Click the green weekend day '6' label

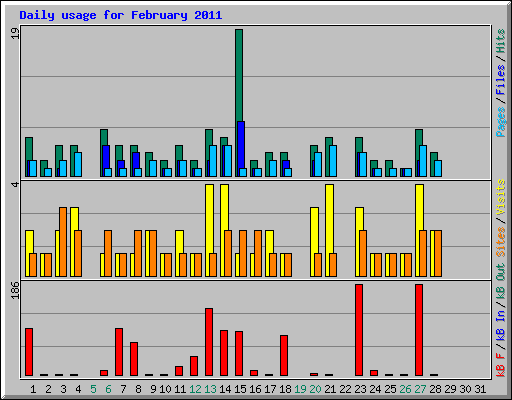click(108, 389)
